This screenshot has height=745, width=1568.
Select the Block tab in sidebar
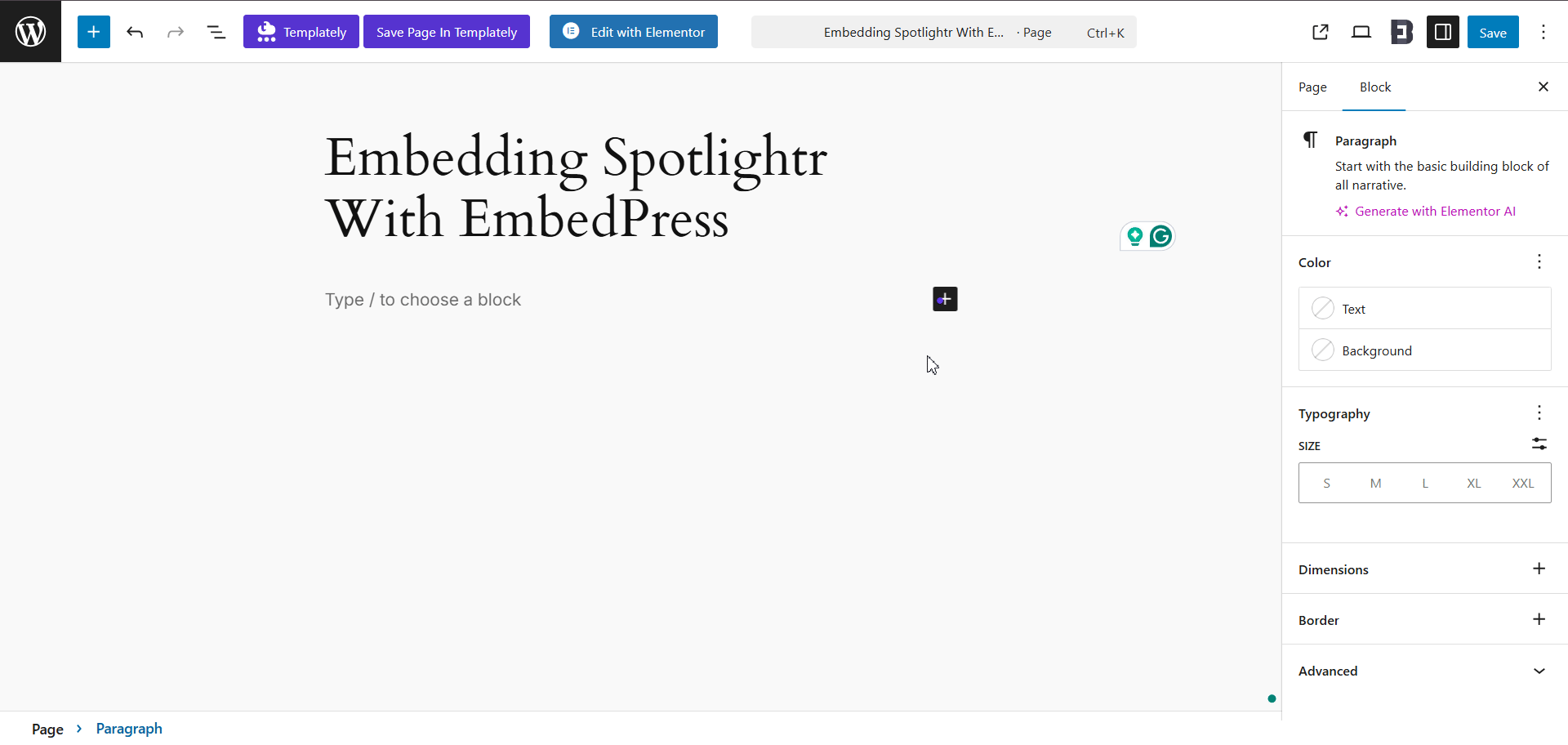[1374, 87]
